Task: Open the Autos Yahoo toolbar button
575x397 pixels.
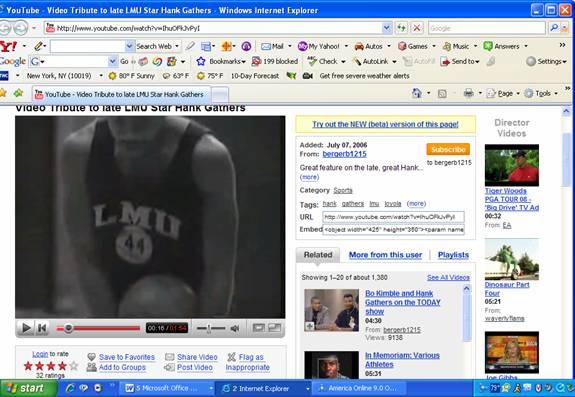Action: [369, 47]
